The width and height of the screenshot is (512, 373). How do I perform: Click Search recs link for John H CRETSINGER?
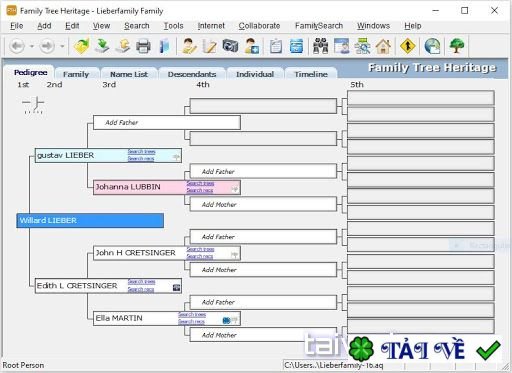click(199, 256)
